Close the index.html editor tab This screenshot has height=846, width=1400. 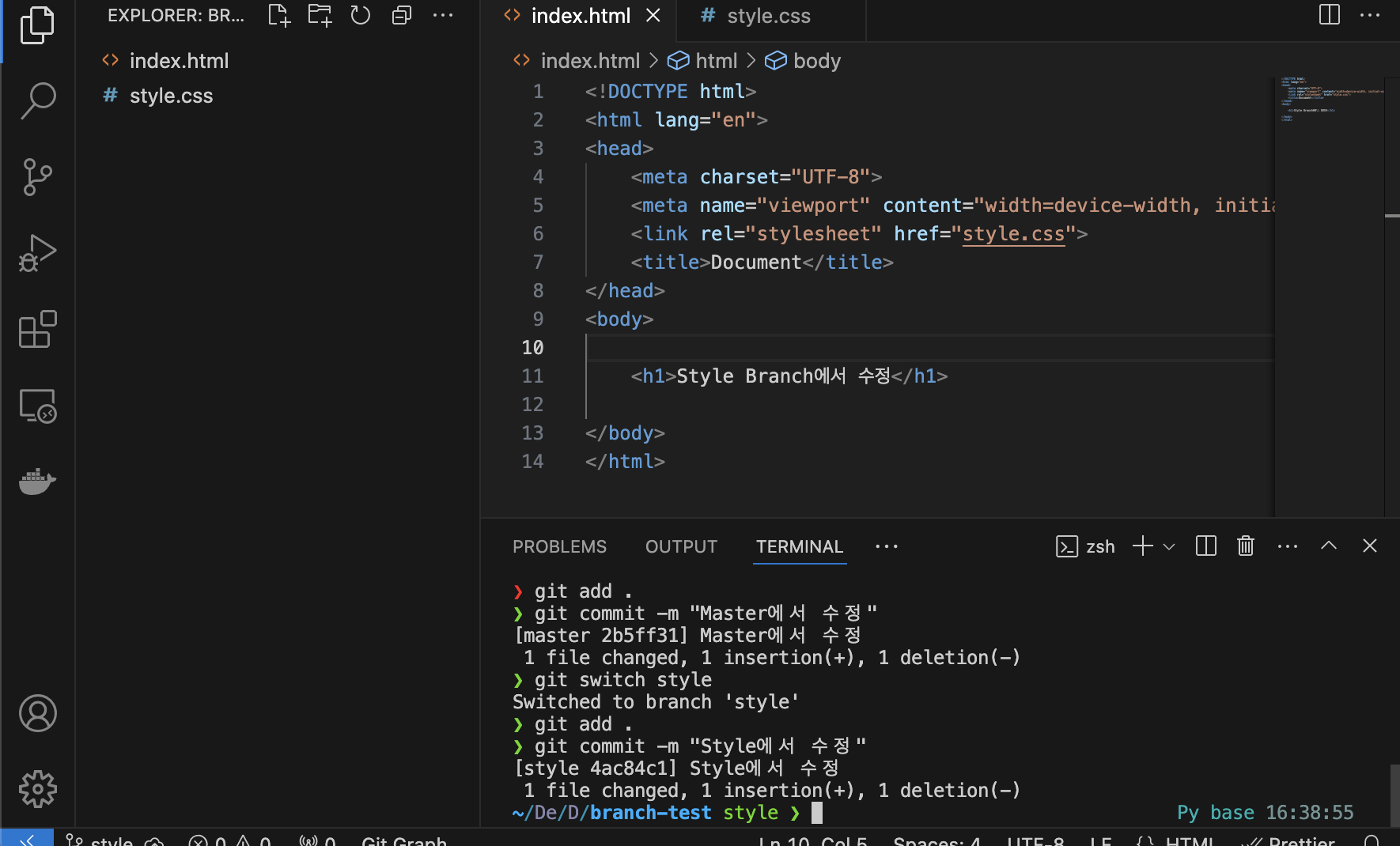click(653, 15)
